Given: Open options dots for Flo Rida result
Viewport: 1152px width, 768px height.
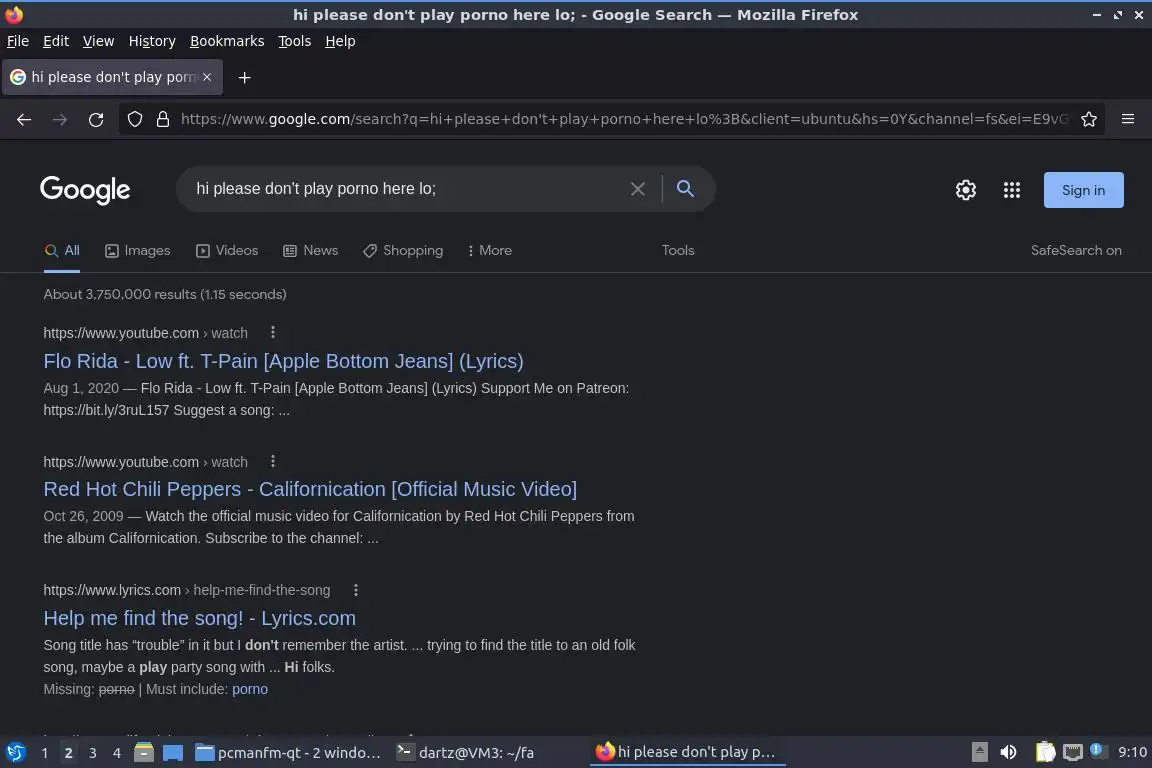Looking at the screenshot, I should point(273,332).
